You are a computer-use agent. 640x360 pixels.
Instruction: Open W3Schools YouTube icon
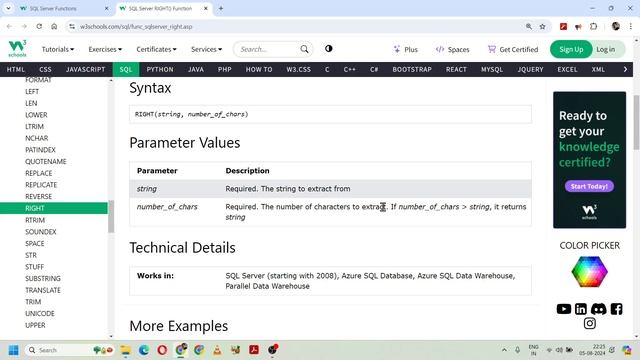564,309
